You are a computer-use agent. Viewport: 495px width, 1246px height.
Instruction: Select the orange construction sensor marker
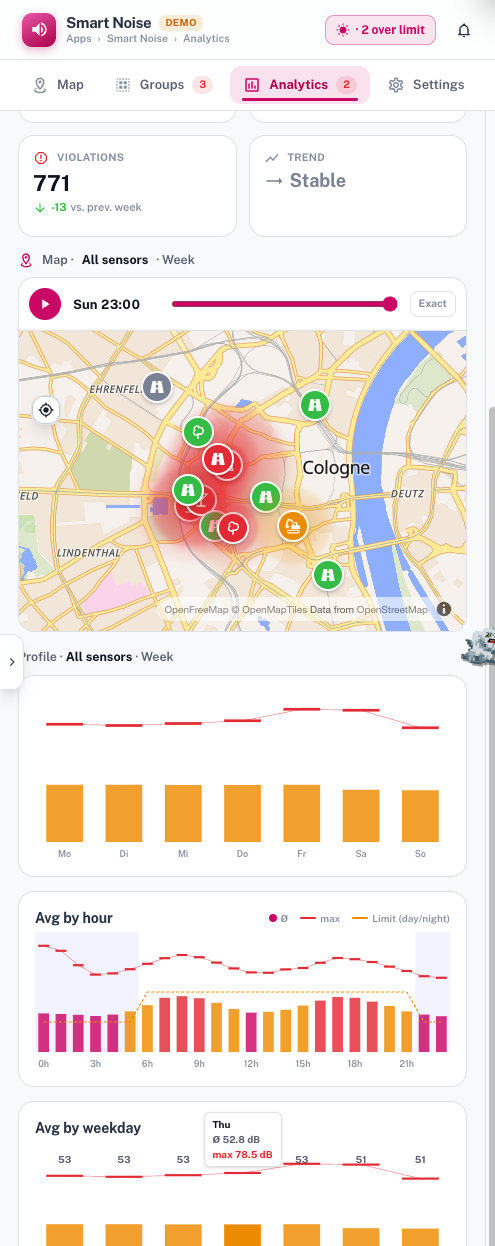[293, 525]
